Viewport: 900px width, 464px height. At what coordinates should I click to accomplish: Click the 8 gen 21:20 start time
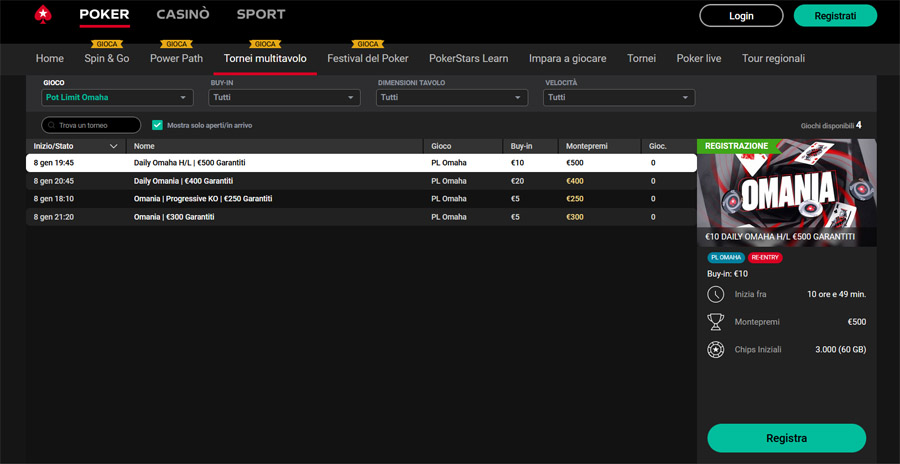click(53, 217)
